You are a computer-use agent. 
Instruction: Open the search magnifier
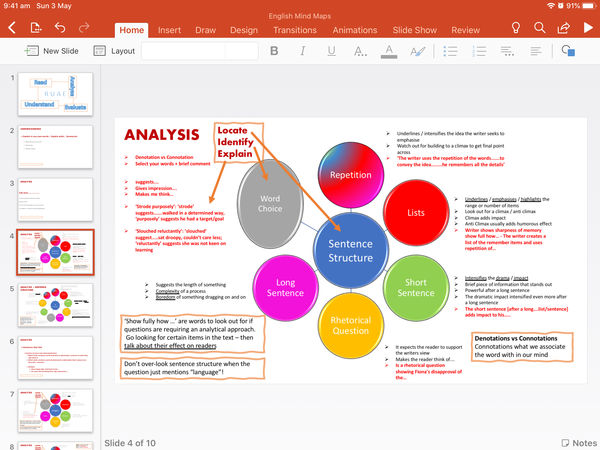(540, 28)
